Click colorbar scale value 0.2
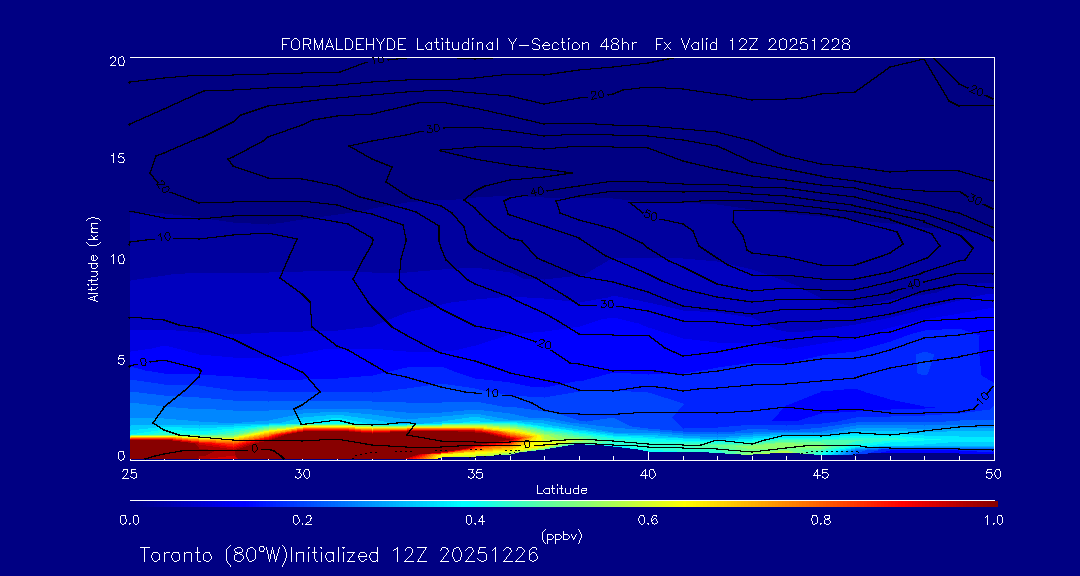 pos(302,521)
